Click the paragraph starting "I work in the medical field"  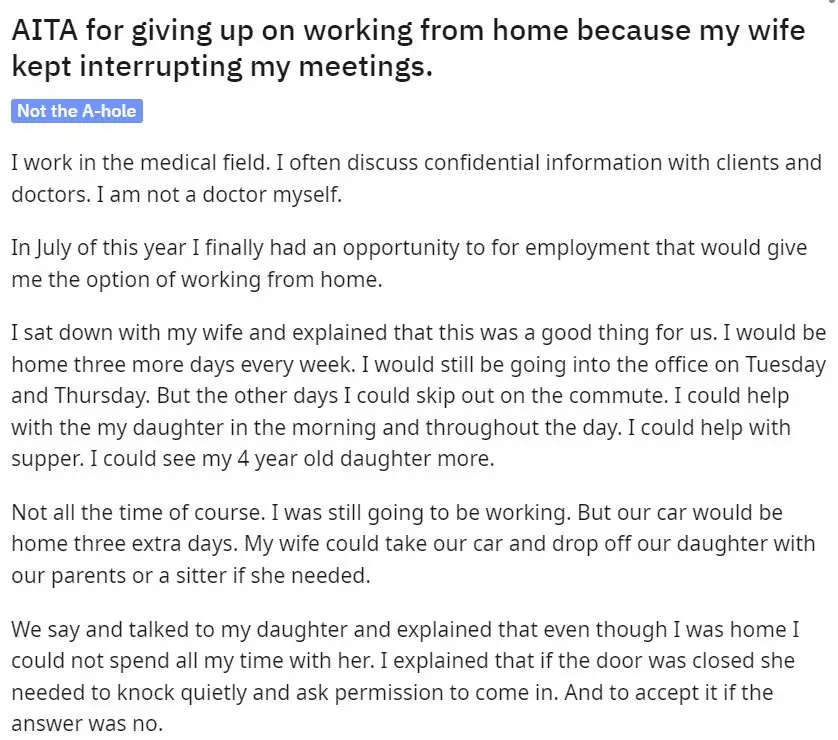tap(416, 178)
